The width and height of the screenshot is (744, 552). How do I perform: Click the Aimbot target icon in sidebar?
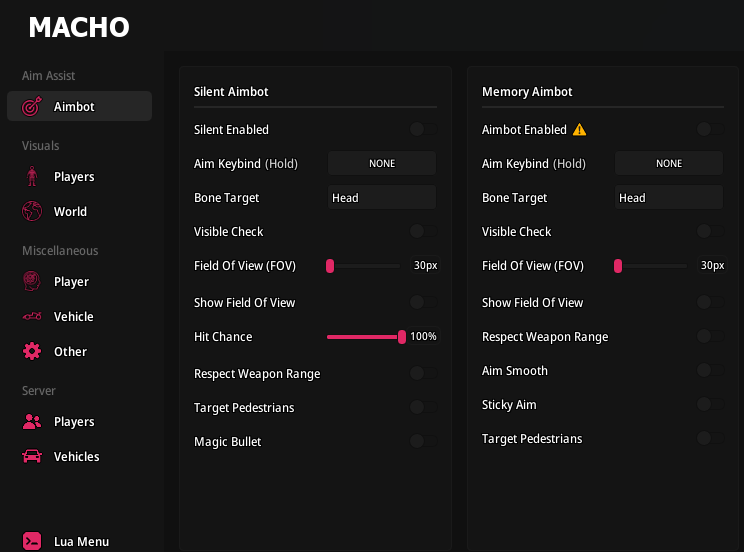coord(32,106)
